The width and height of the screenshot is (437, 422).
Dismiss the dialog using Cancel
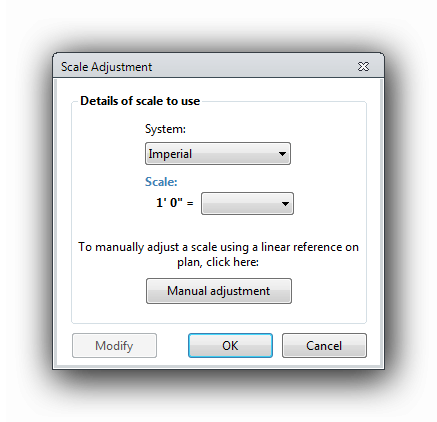(x=324, y=346)
